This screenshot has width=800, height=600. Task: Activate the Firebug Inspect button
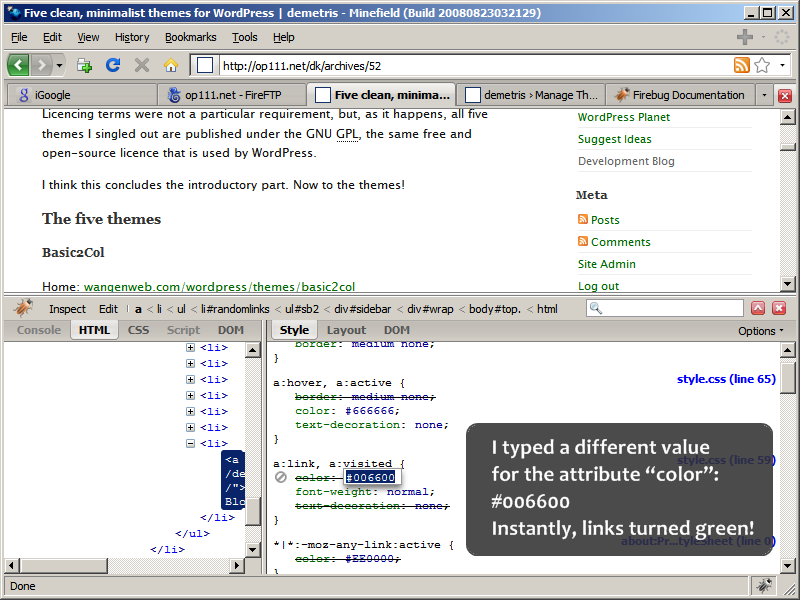click(67, 309)
